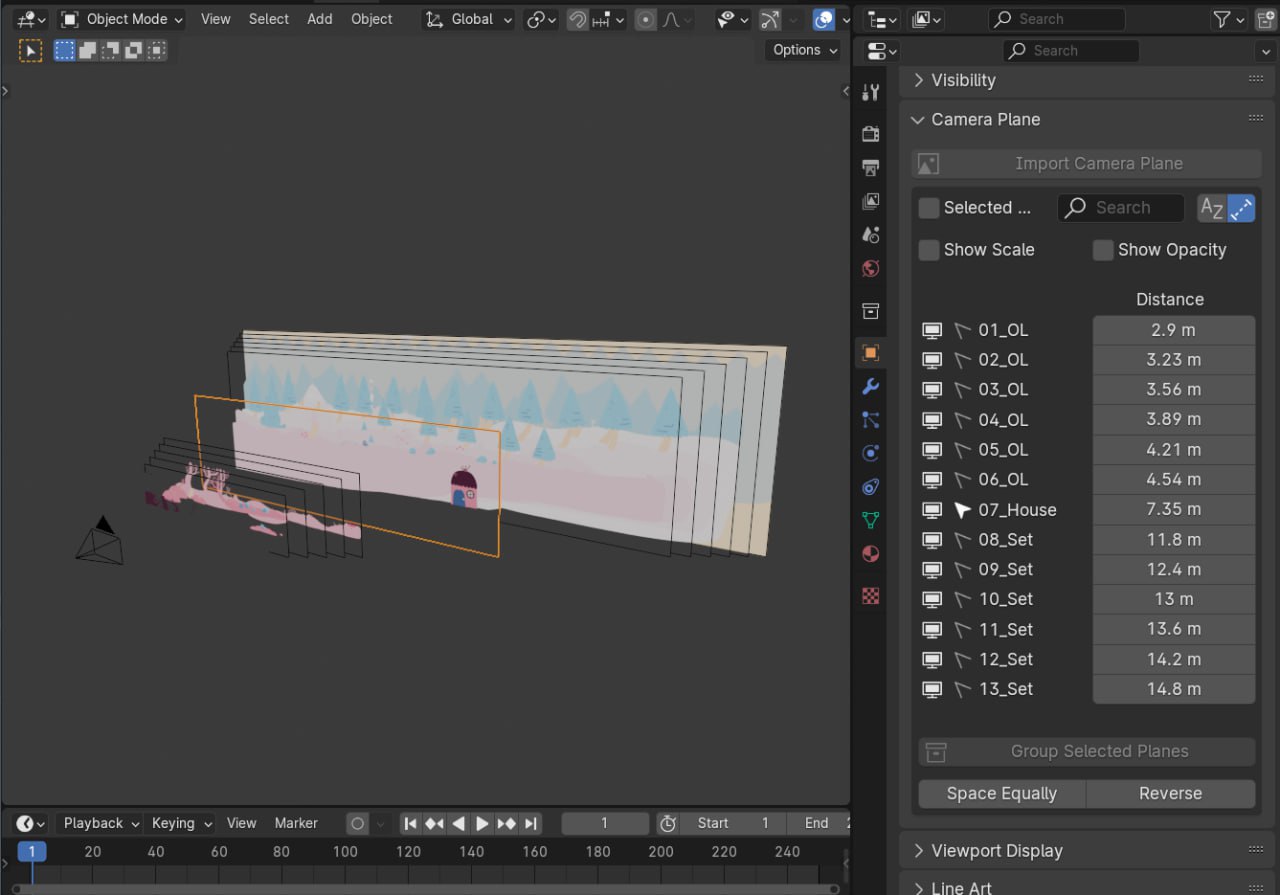The height and width of the screenshot is (895, 1280).
Task: Click the Reverse button
Action: click(1170, 793)
